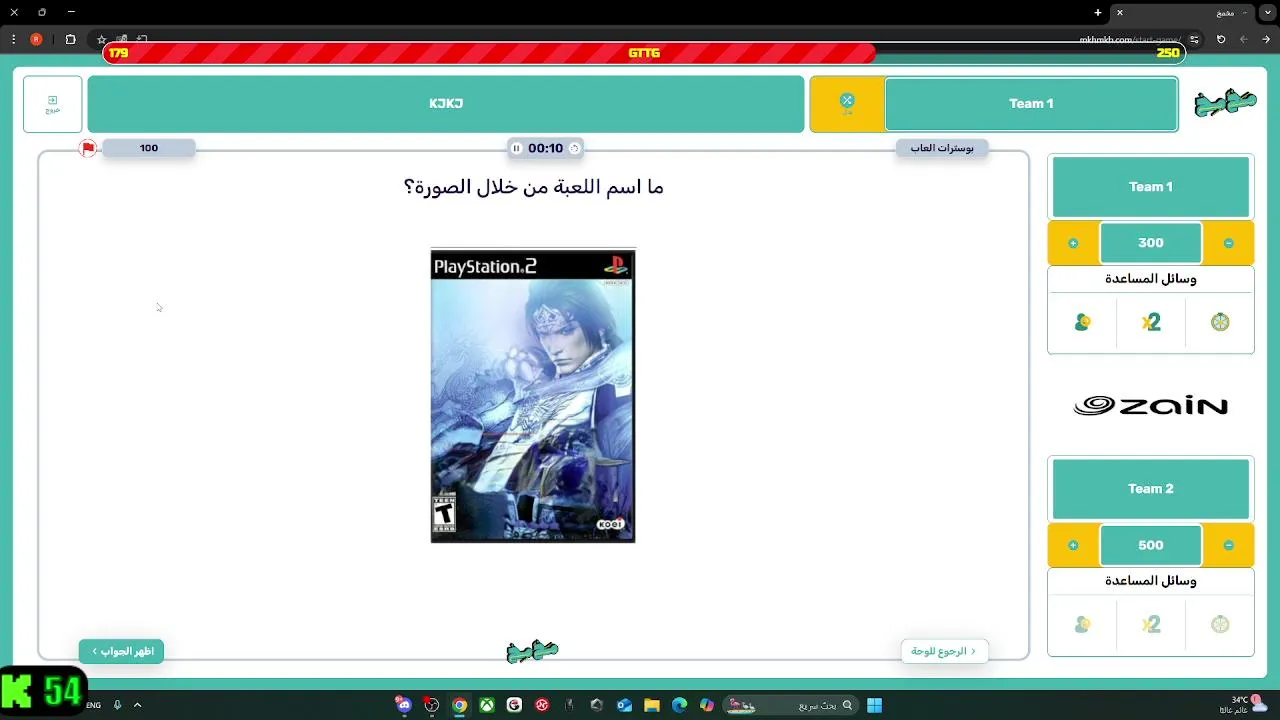Open the Chrome profile avatar
This screenshot has width=1280, height=720.
pos(36,39)
